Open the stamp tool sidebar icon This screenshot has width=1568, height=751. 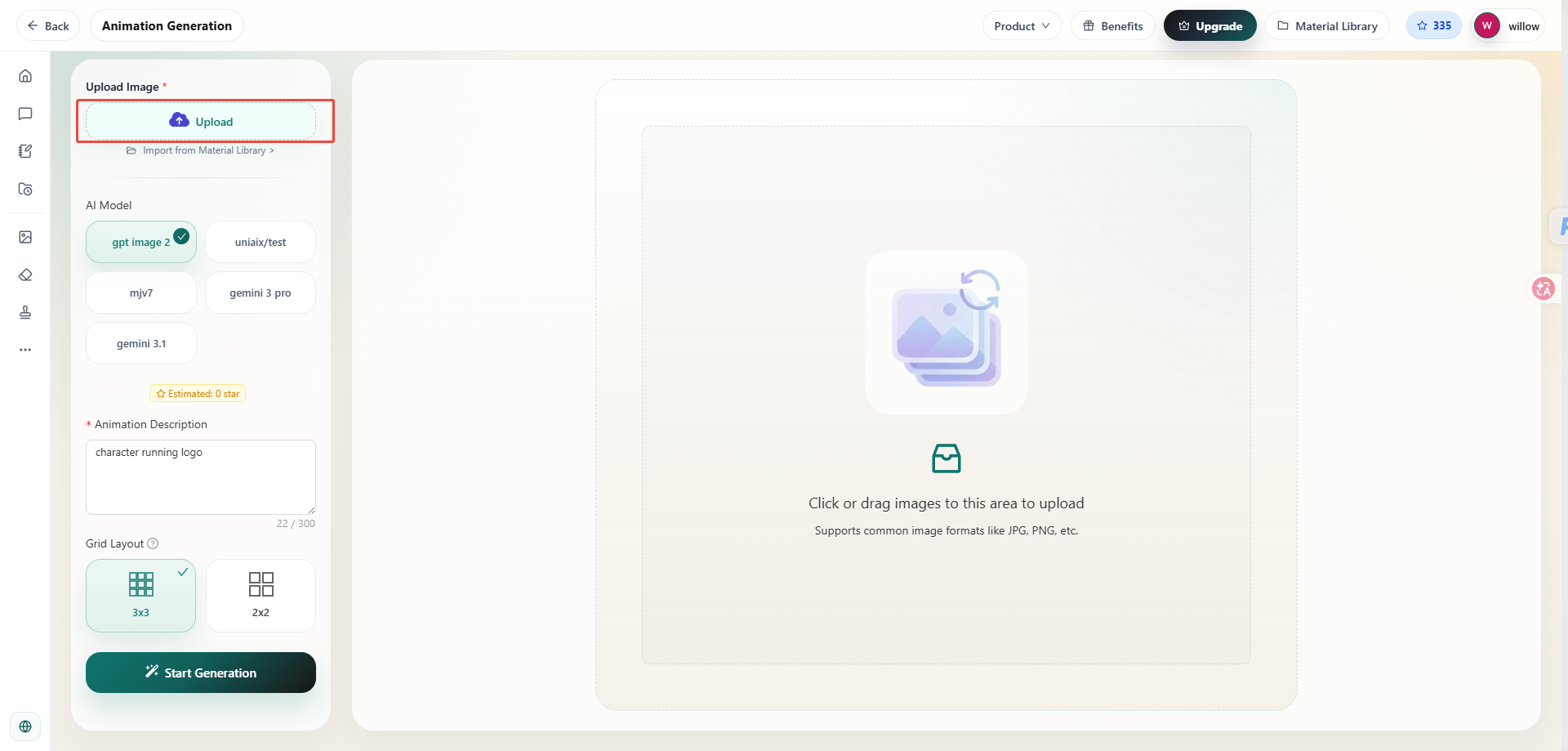(25, 312)
